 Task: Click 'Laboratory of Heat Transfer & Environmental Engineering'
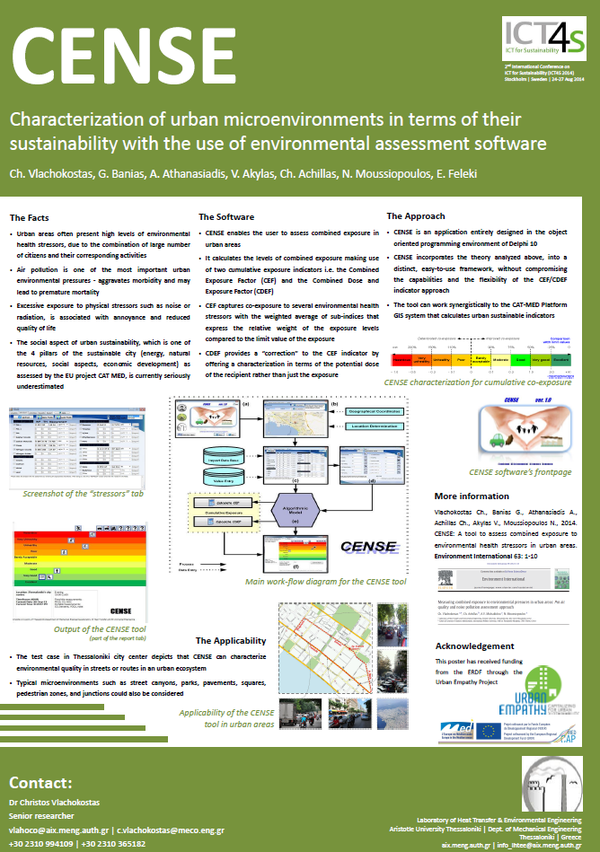click(x=499, y=820)
